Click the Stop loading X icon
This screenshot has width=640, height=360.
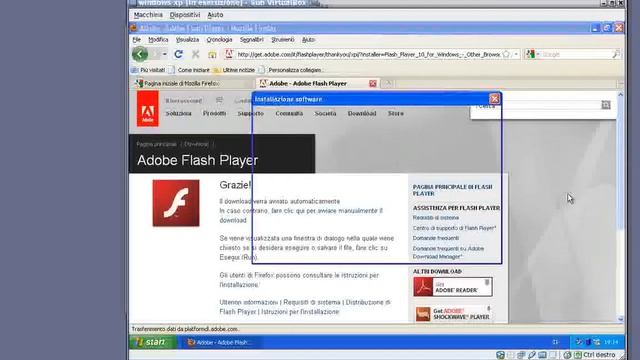196,54
